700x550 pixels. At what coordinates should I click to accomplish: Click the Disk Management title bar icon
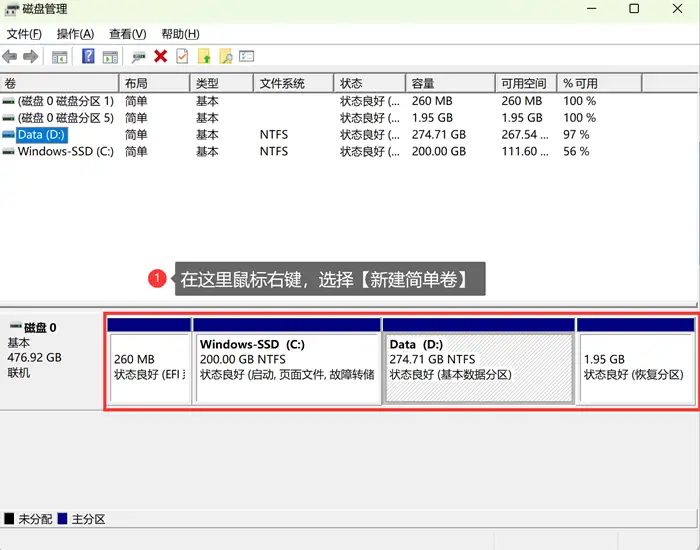[12, 9]
